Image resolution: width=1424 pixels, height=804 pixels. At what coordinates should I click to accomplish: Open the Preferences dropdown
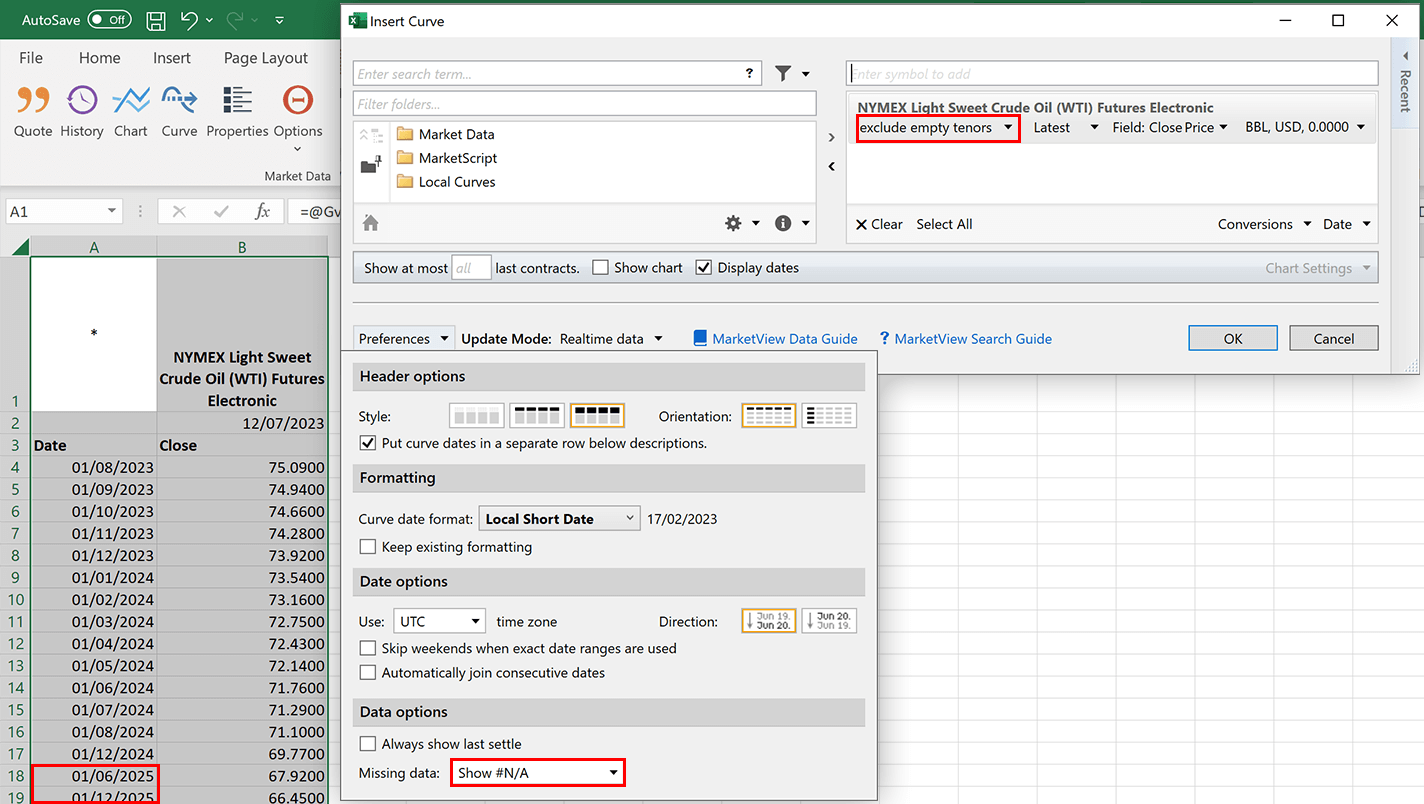tap(404, 339)
